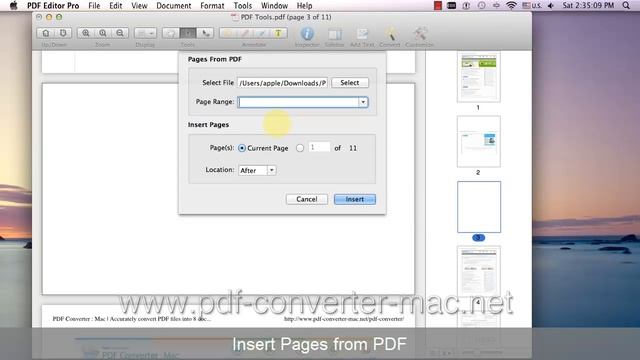
Task: Click the red menu bar status icon
Action: (438, 6)
